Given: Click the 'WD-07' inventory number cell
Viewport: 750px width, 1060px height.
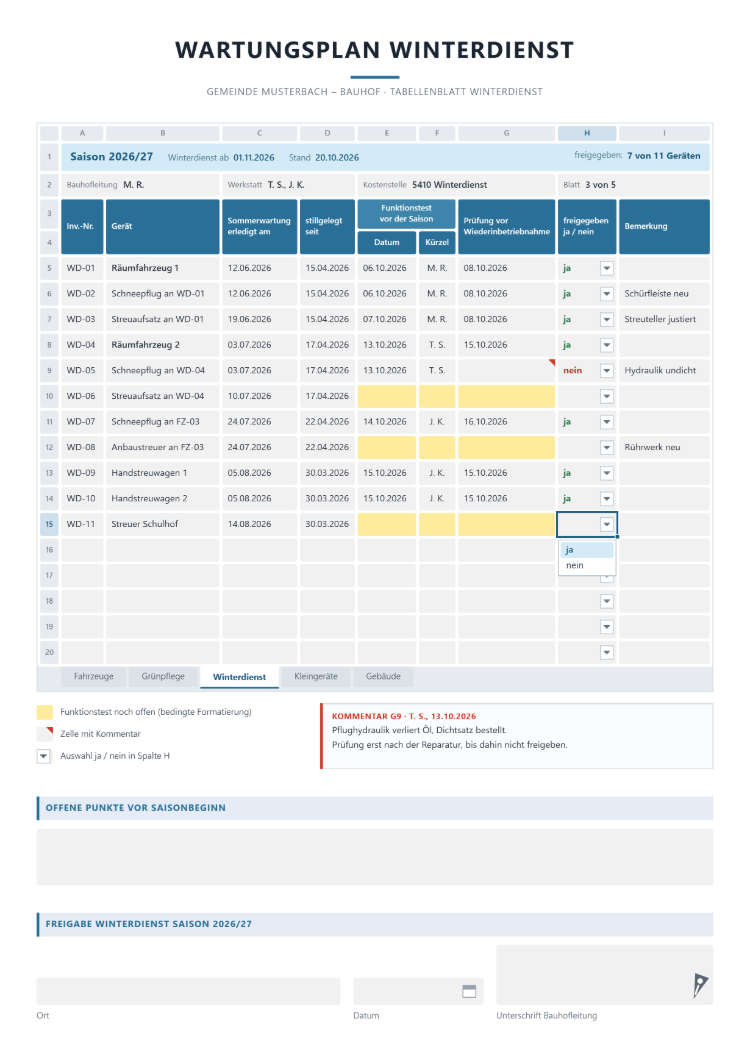Looking at the screenshot, I should tap(83, 422).
